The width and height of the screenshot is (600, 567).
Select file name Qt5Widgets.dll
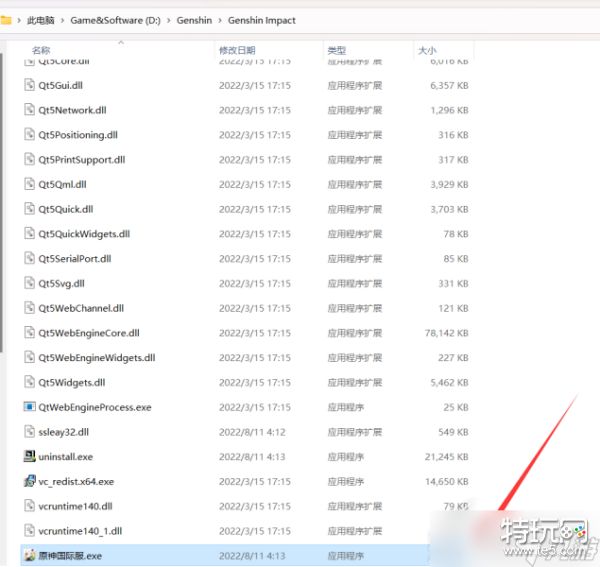pyautogui.click(x=72, y=382)
